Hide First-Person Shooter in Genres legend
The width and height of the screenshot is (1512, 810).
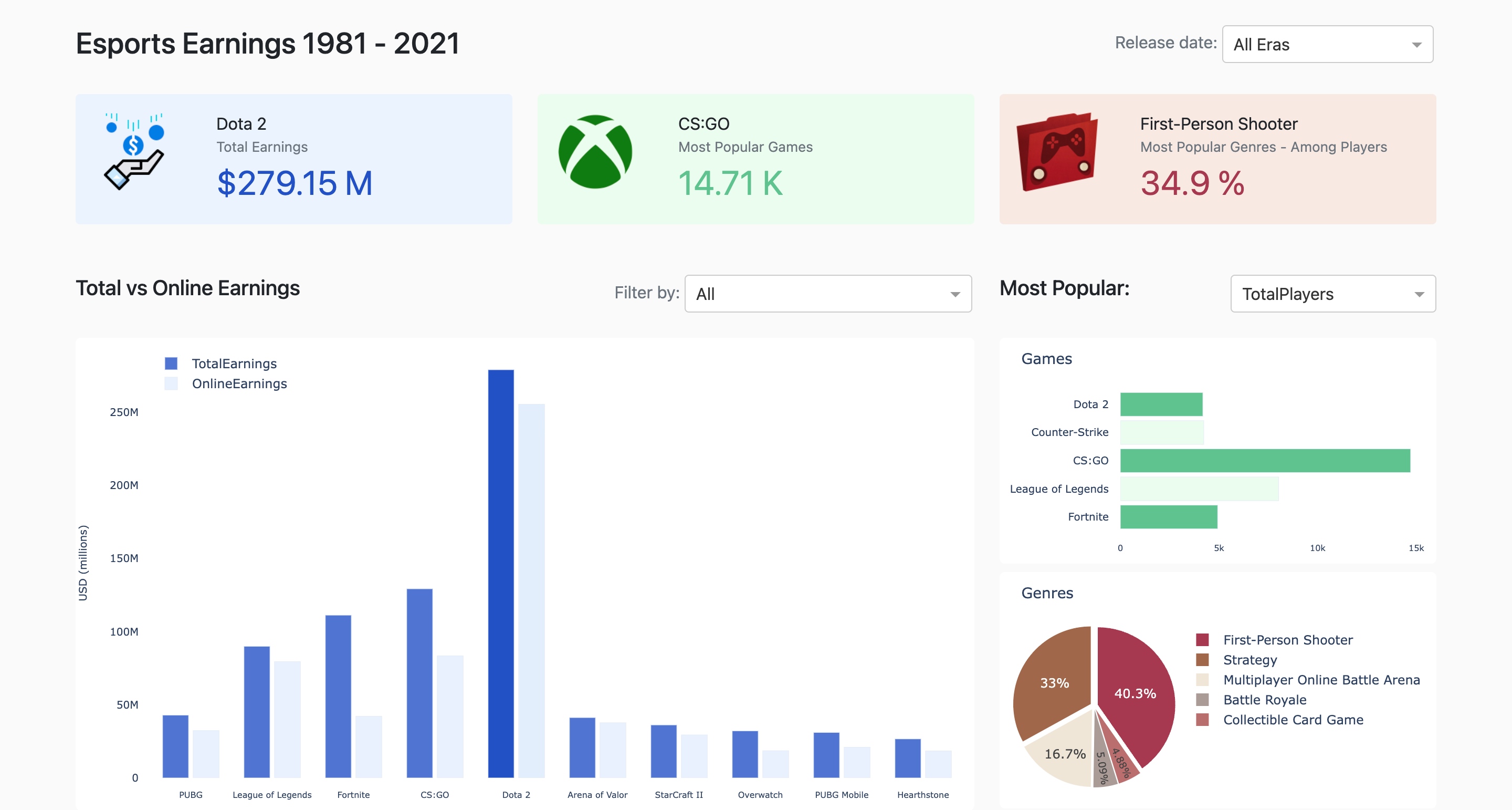click(1287, 640)
